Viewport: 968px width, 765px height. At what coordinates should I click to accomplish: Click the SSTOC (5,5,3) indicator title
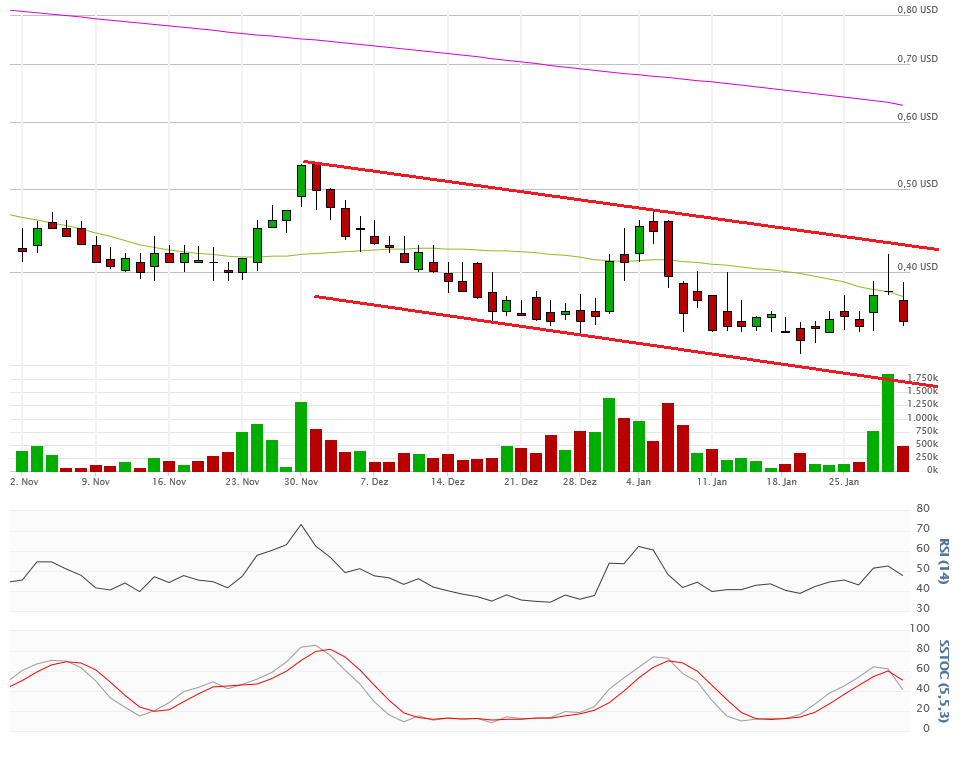click(x=943, y=680)
